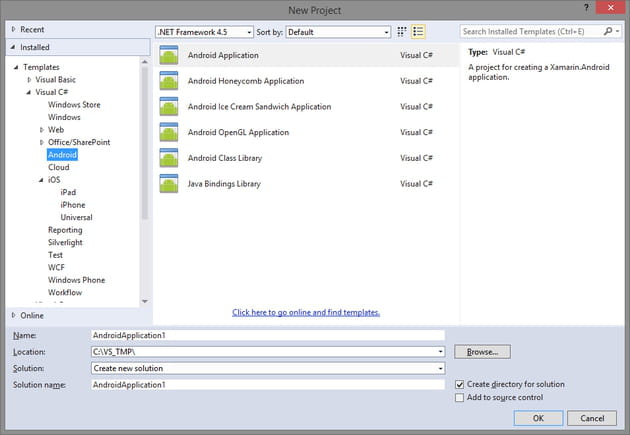Toggle Create directory for solution checkbox
The image size is (630, 435).
click(x=459, y=384)
